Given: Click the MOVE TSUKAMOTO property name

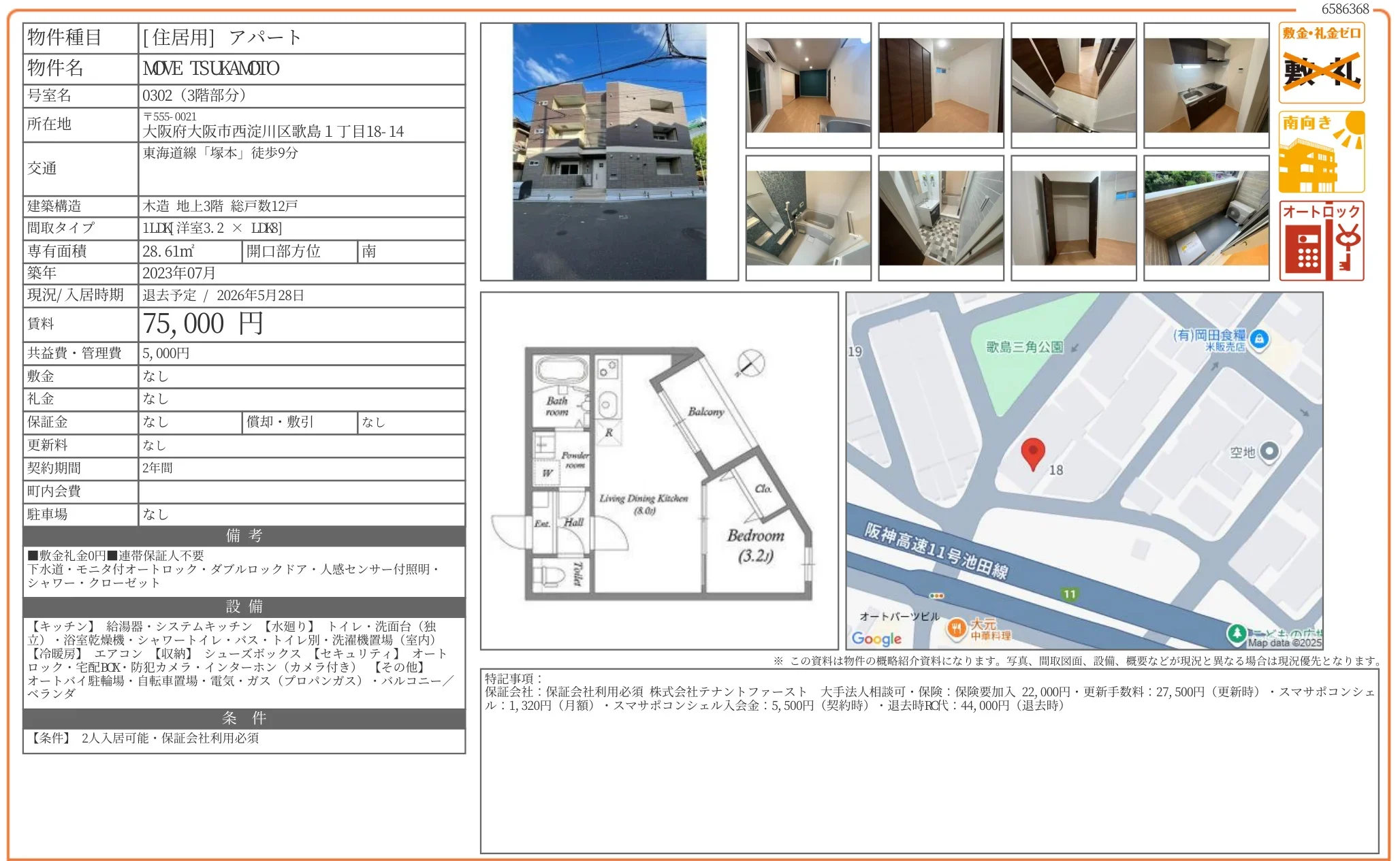Looking at the screenshot, I should pos(211,69).
